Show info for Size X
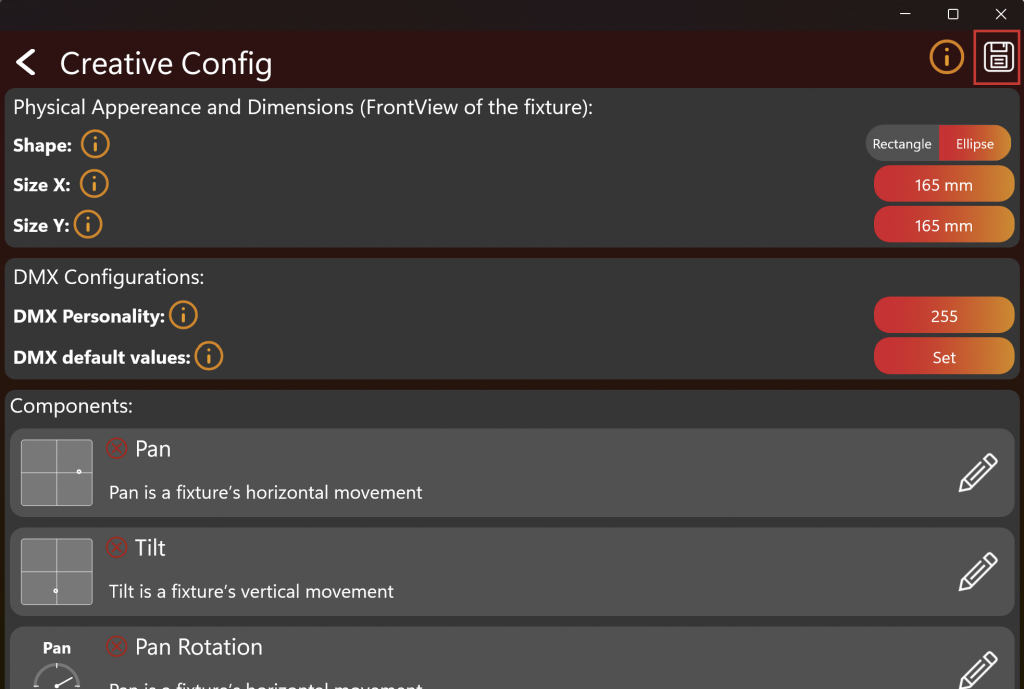This screenshot has width=1024, height=689. point(95,184)
